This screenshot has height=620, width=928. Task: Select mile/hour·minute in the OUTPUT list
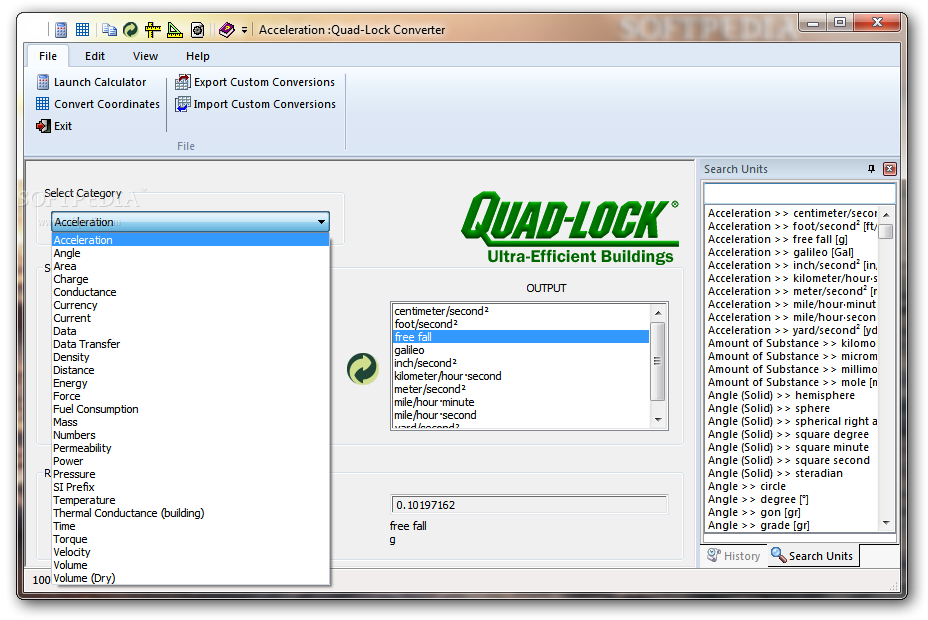click(x=521, y=402)
